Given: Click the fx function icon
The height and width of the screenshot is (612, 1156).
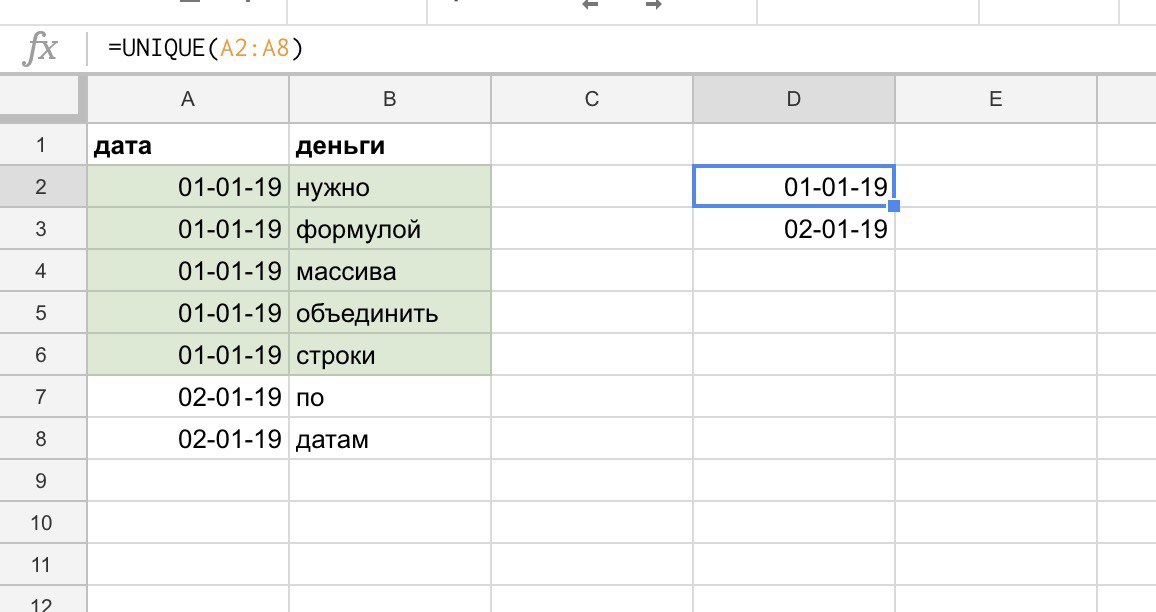Looking at the screenshot, I should click(39, 49).
